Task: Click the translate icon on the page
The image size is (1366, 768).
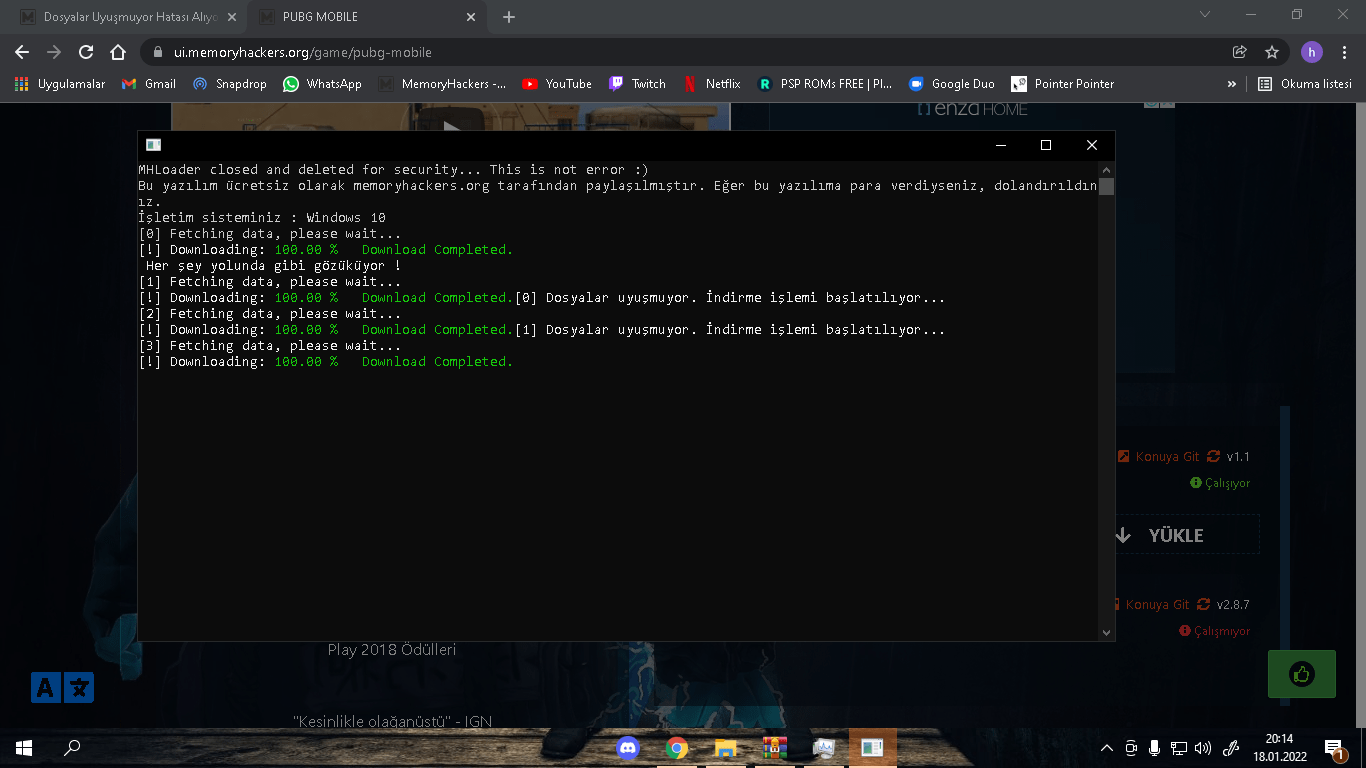Action: pyautogui.click(x=62, y=688)
